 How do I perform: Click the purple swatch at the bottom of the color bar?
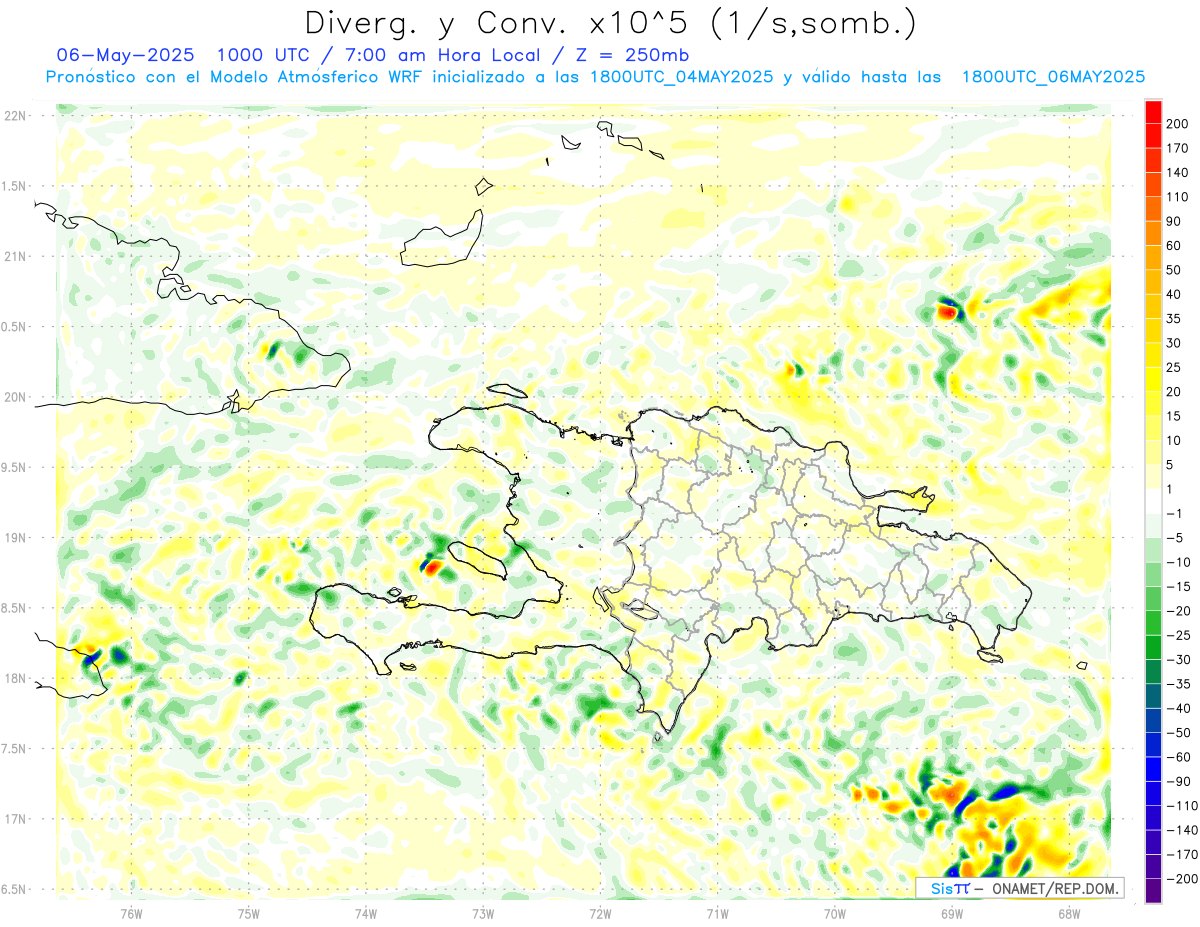tap(1153, 891)
